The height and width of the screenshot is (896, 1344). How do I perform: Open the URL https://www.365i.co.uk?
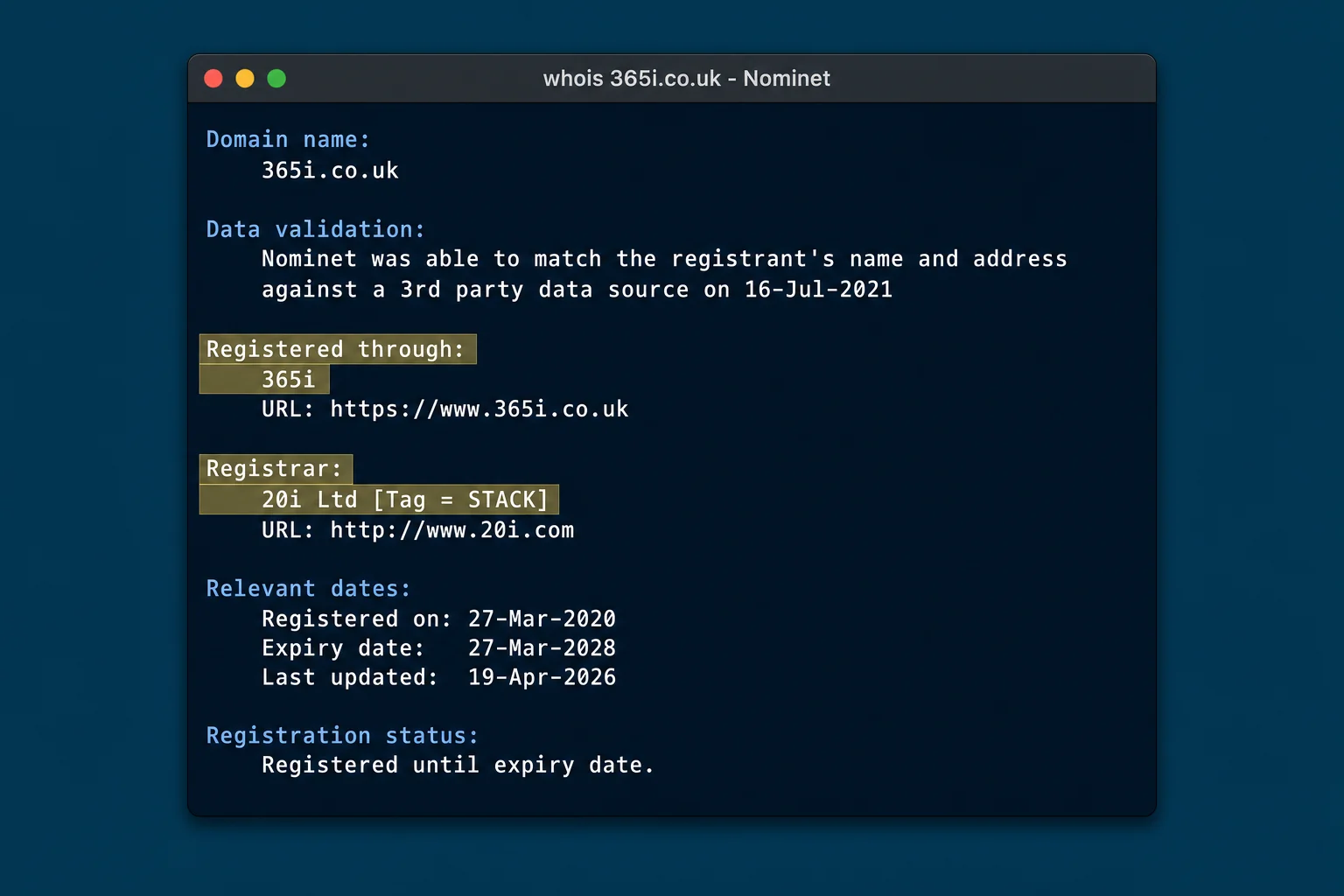[479, 409]
